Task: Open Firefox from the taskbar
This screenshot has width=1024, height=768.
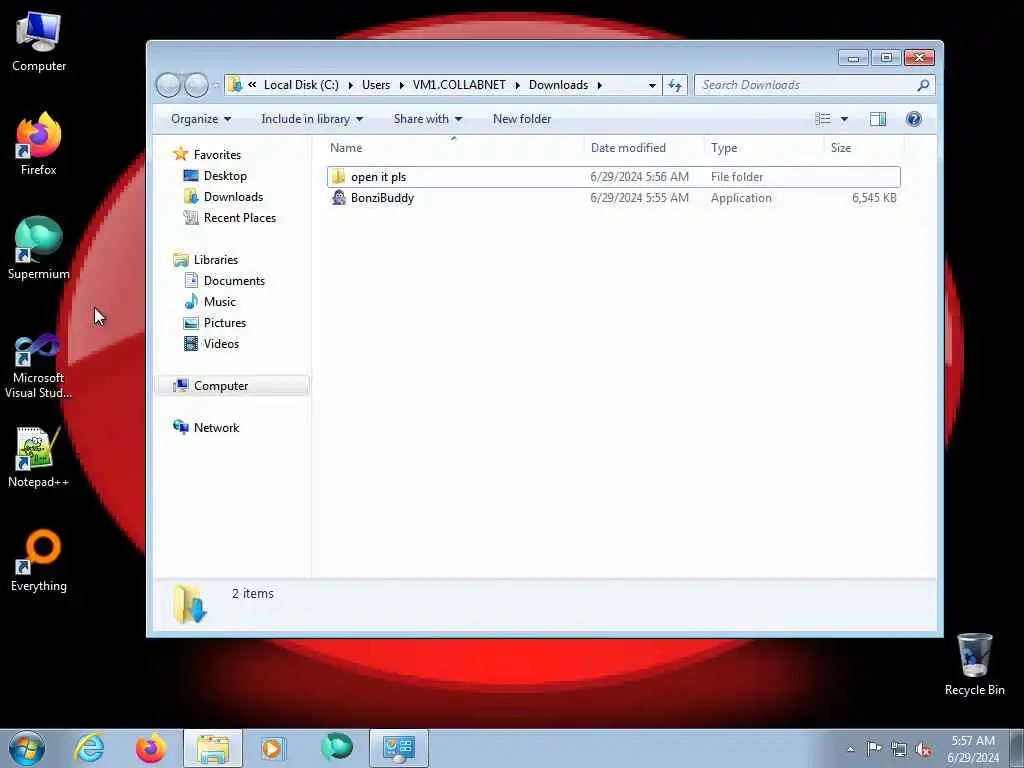Action: 151,748
